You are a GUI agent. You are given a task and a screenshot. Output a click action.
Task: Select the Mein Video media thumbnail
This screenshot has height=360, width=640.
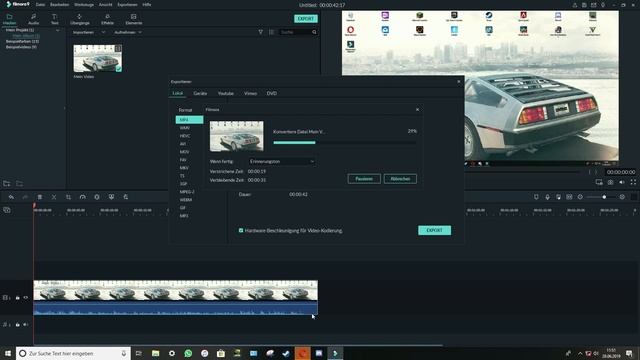tap(98, 58)
